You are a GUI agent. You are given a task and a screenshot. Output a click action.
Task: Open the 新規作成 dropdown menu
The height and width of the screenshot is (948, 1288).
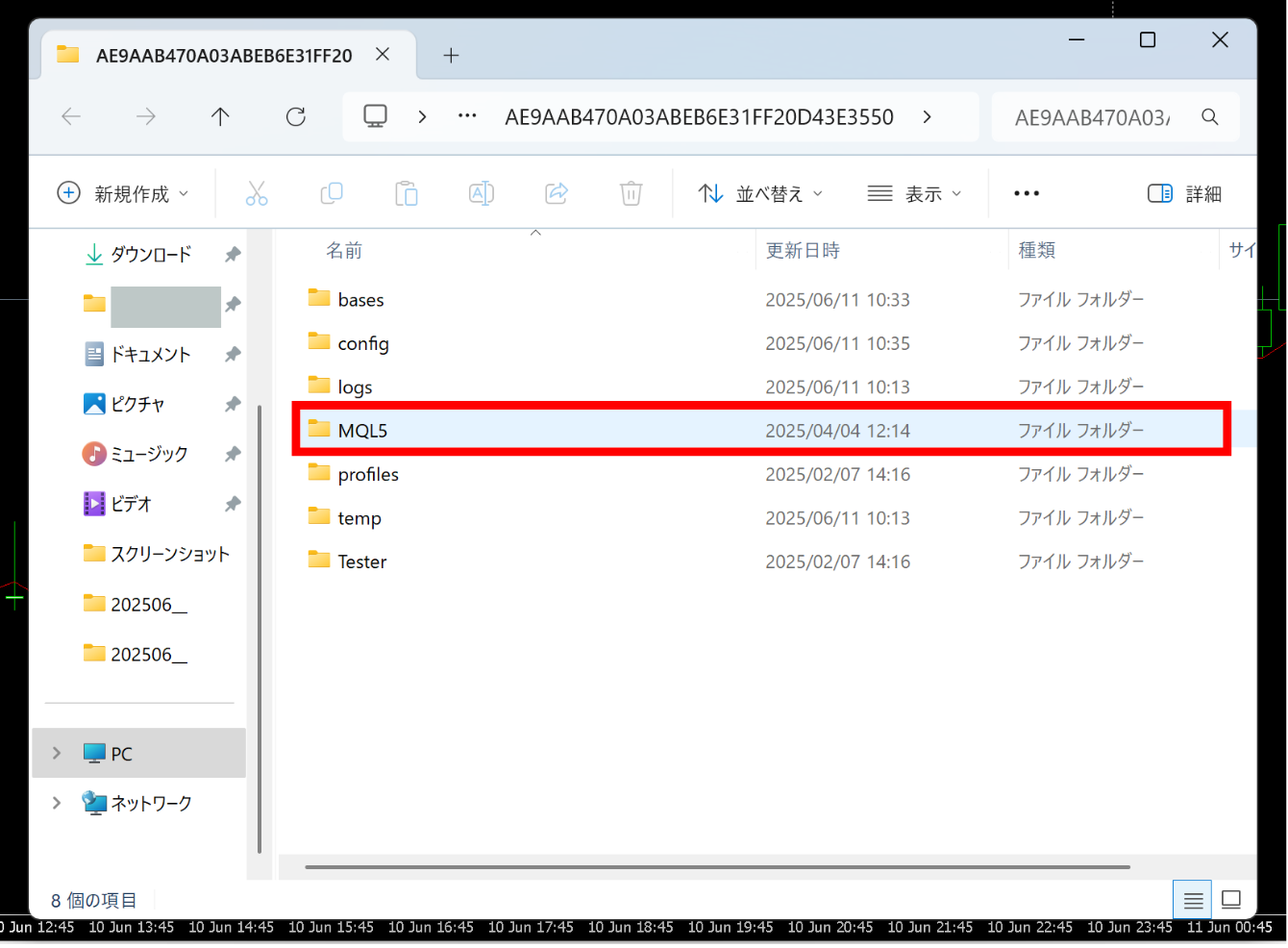click(x=123, y=193)
